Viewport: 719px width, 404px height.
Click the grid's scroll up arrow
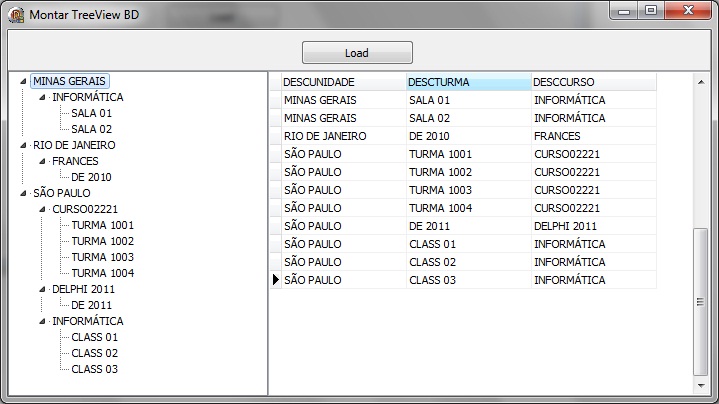[x=700, y=80]
